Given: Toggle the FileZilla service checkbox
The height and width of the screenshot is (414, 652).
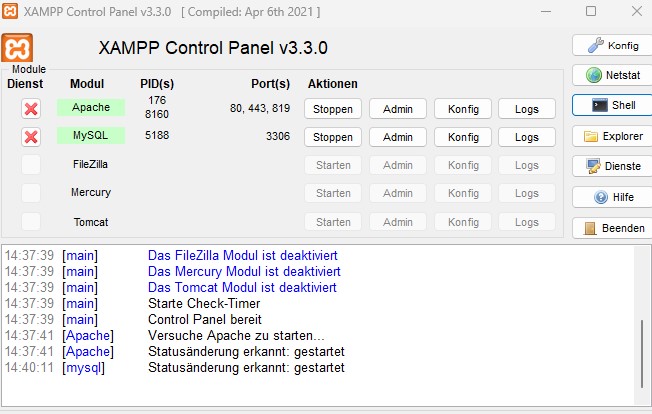Looking at the screenshot, I should point(31,164).
